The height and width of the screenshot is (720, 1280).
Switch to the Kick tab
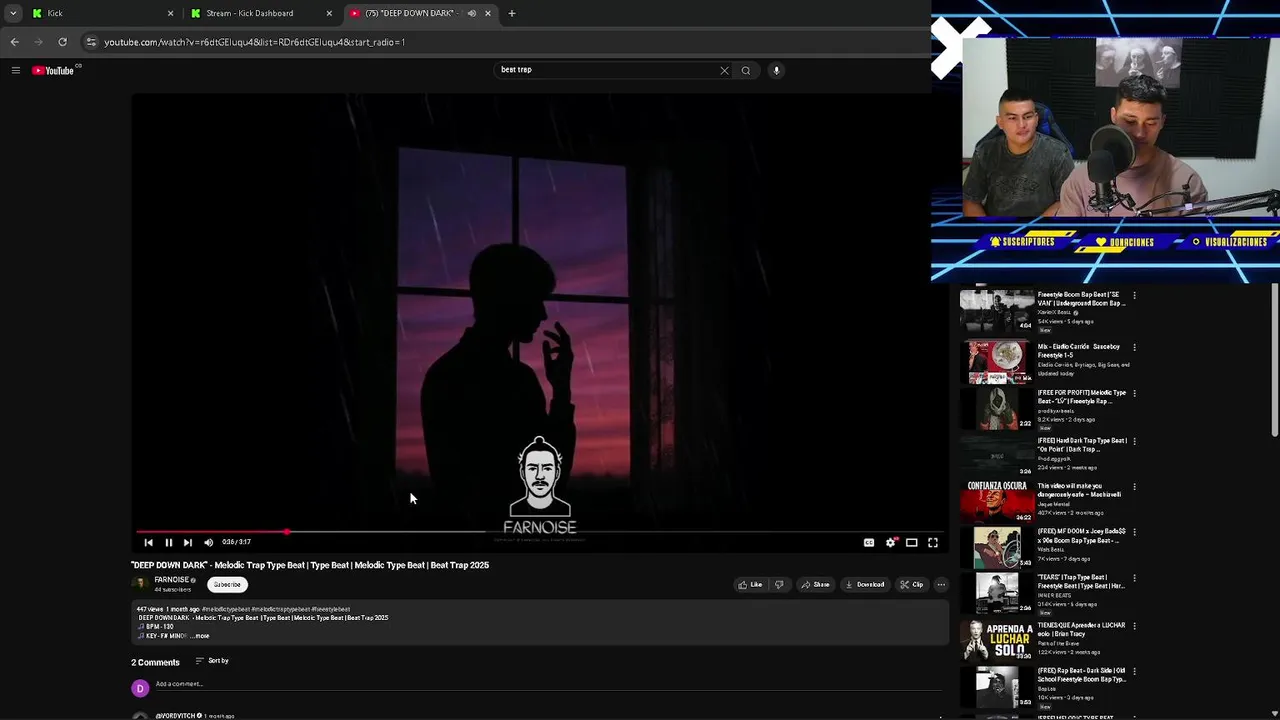(100, 13)
